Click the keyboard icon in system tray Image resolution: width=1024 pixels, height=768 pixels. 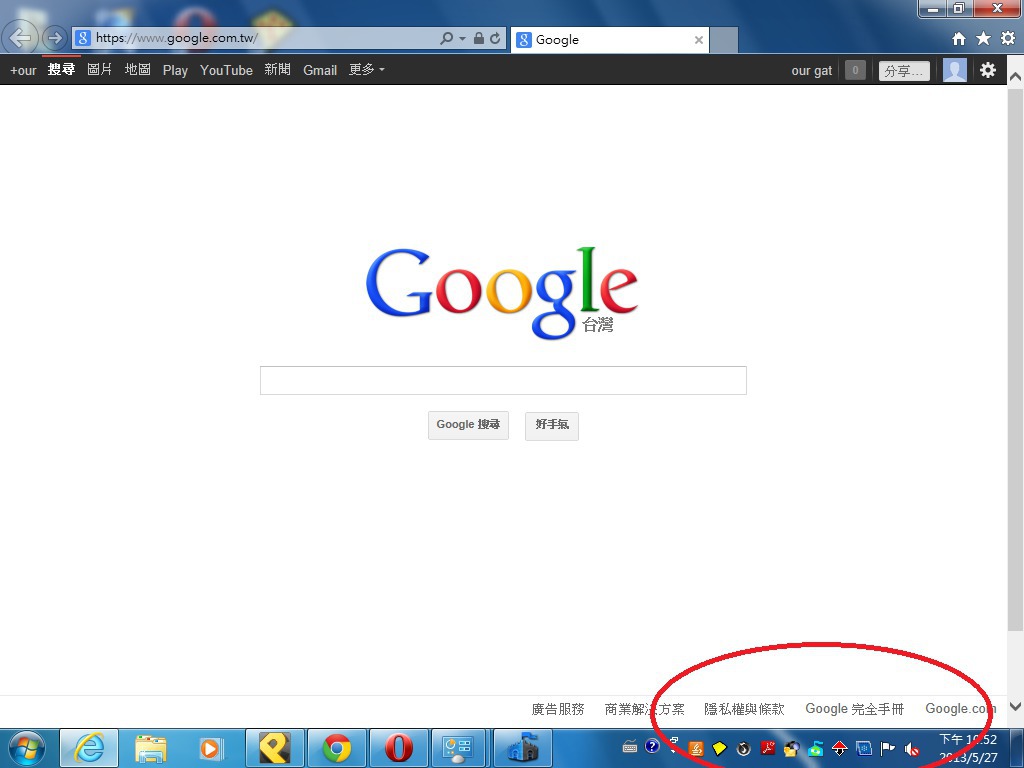pos(630,746)
